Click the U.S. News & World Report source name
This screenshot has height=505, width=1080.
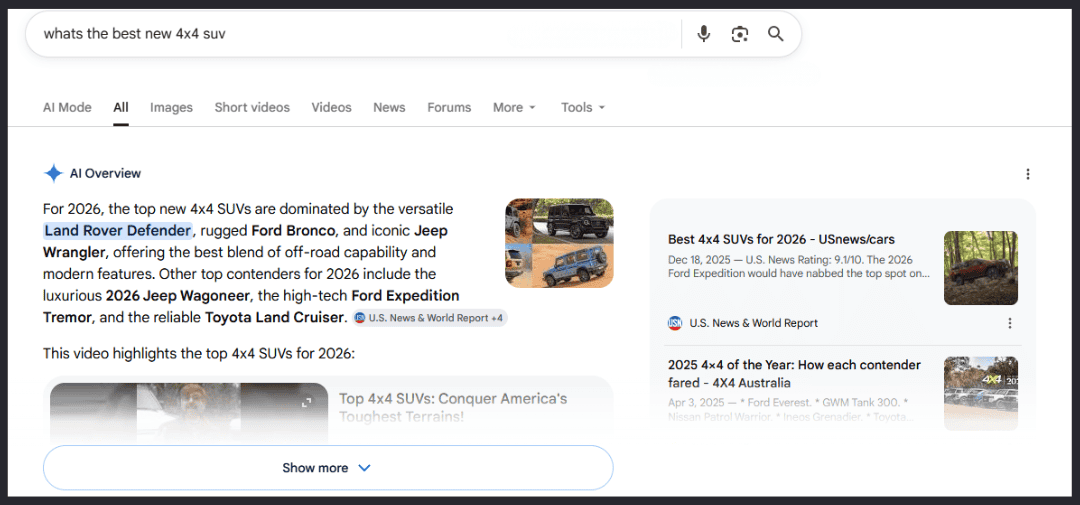pos(754,323)
